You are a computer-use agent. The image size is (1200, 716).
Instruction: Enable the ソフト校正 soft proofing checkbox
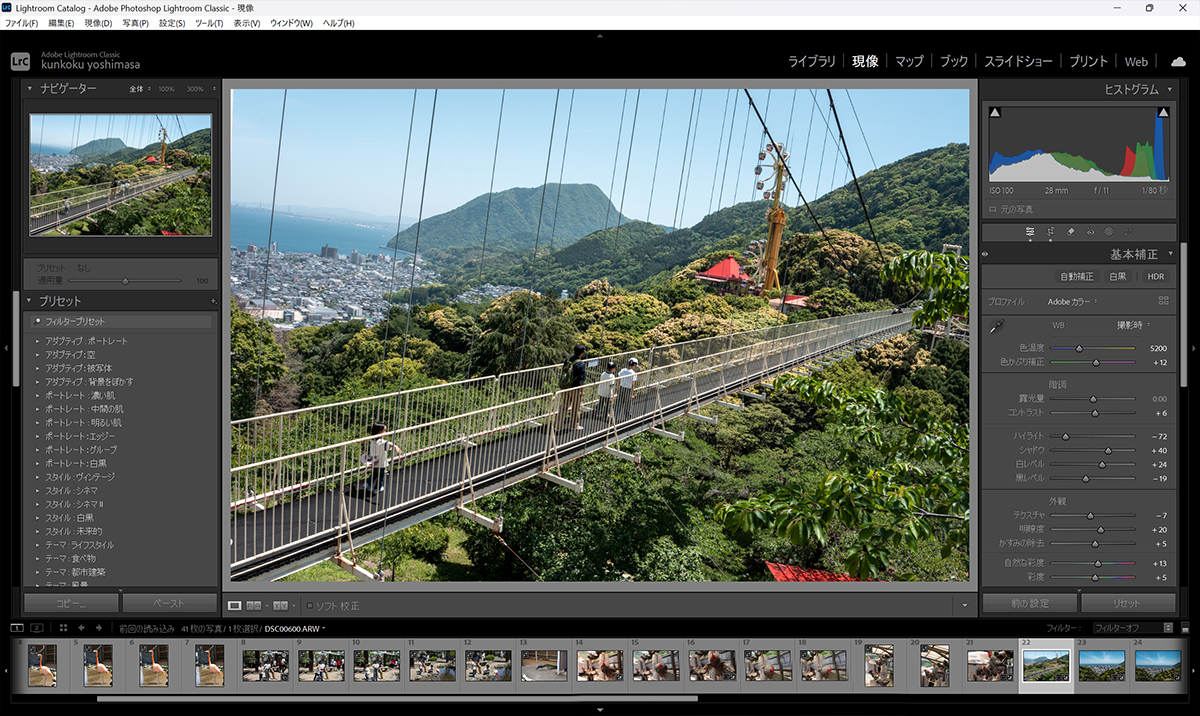coord(310,605)
